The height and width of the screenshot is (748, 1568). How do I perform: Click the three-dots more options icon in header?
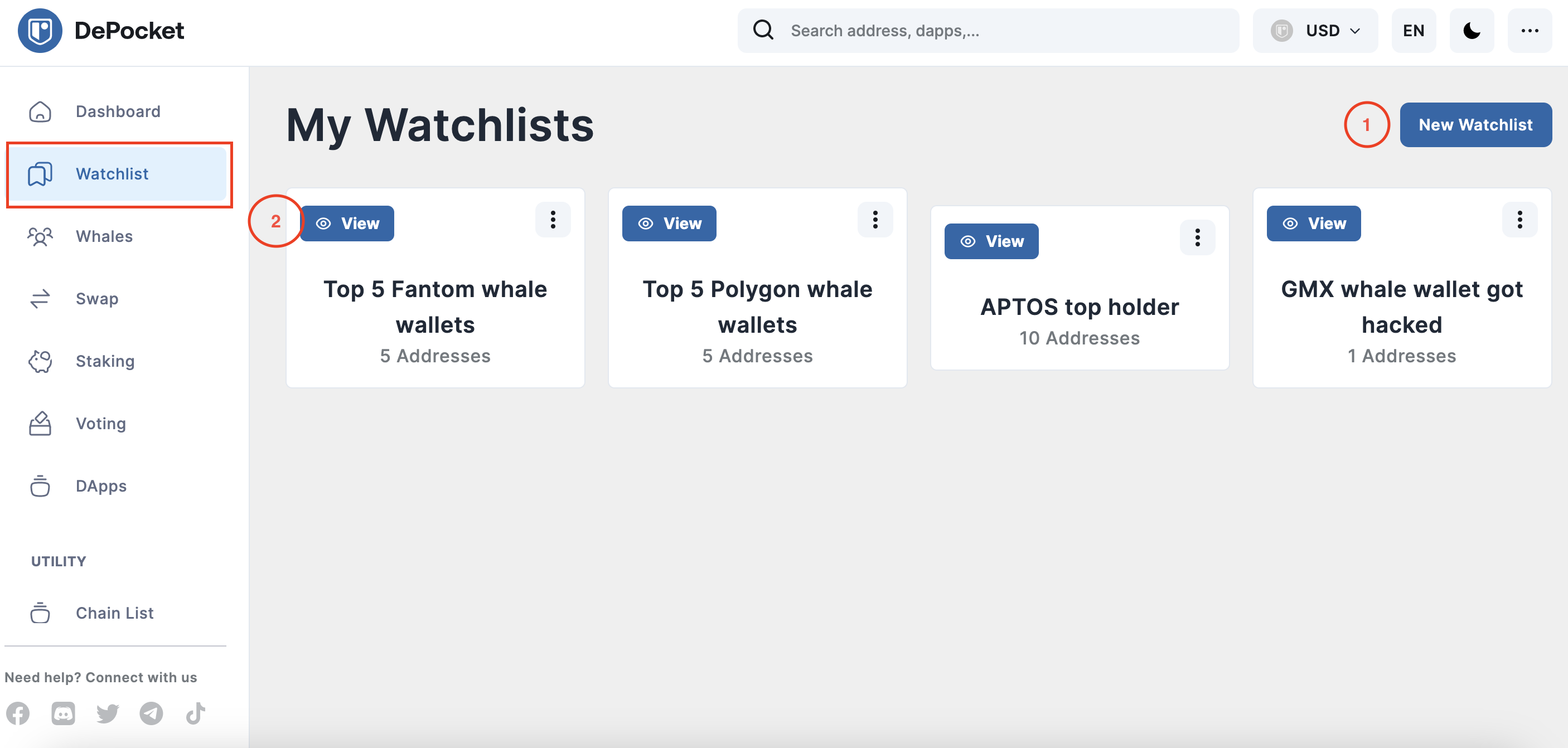[x=1530, y=31]
